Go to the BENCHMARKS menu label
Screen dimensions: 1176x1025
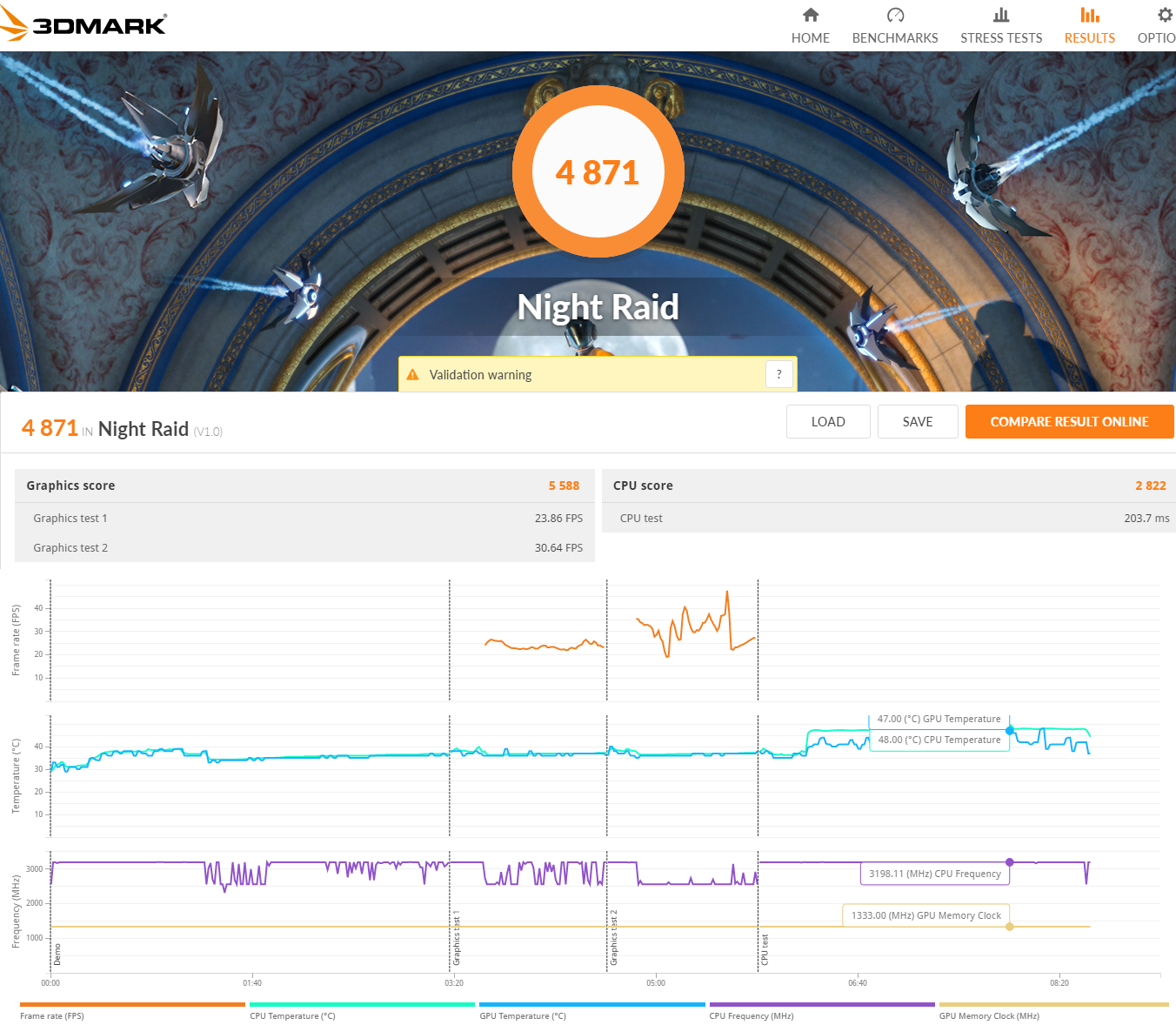pyautogui.click(x=895, y=38)
